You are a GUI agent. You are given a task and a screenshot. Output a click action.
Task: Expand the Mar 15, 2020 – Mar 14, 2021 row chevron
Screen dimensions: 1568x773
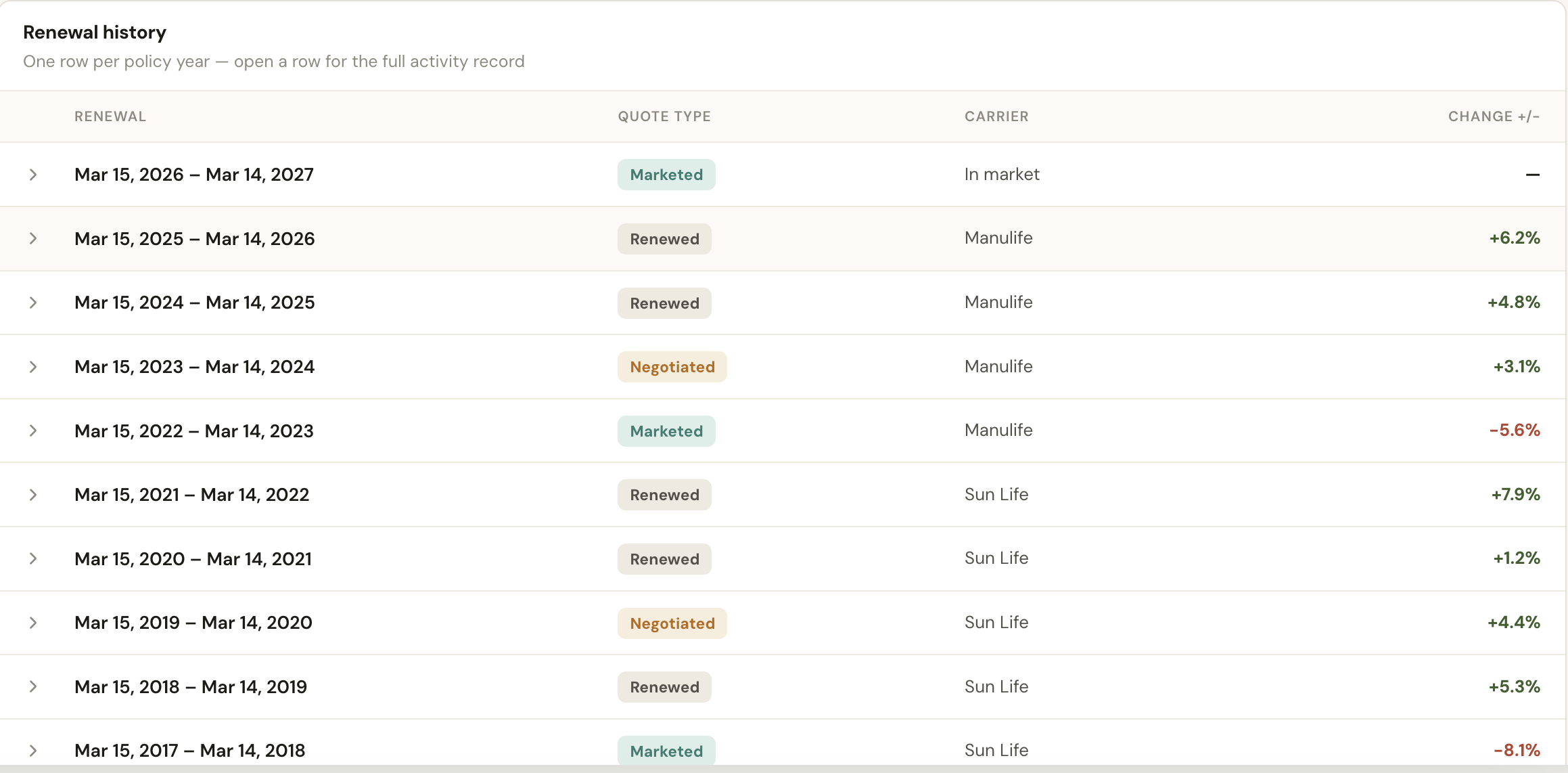32,558
